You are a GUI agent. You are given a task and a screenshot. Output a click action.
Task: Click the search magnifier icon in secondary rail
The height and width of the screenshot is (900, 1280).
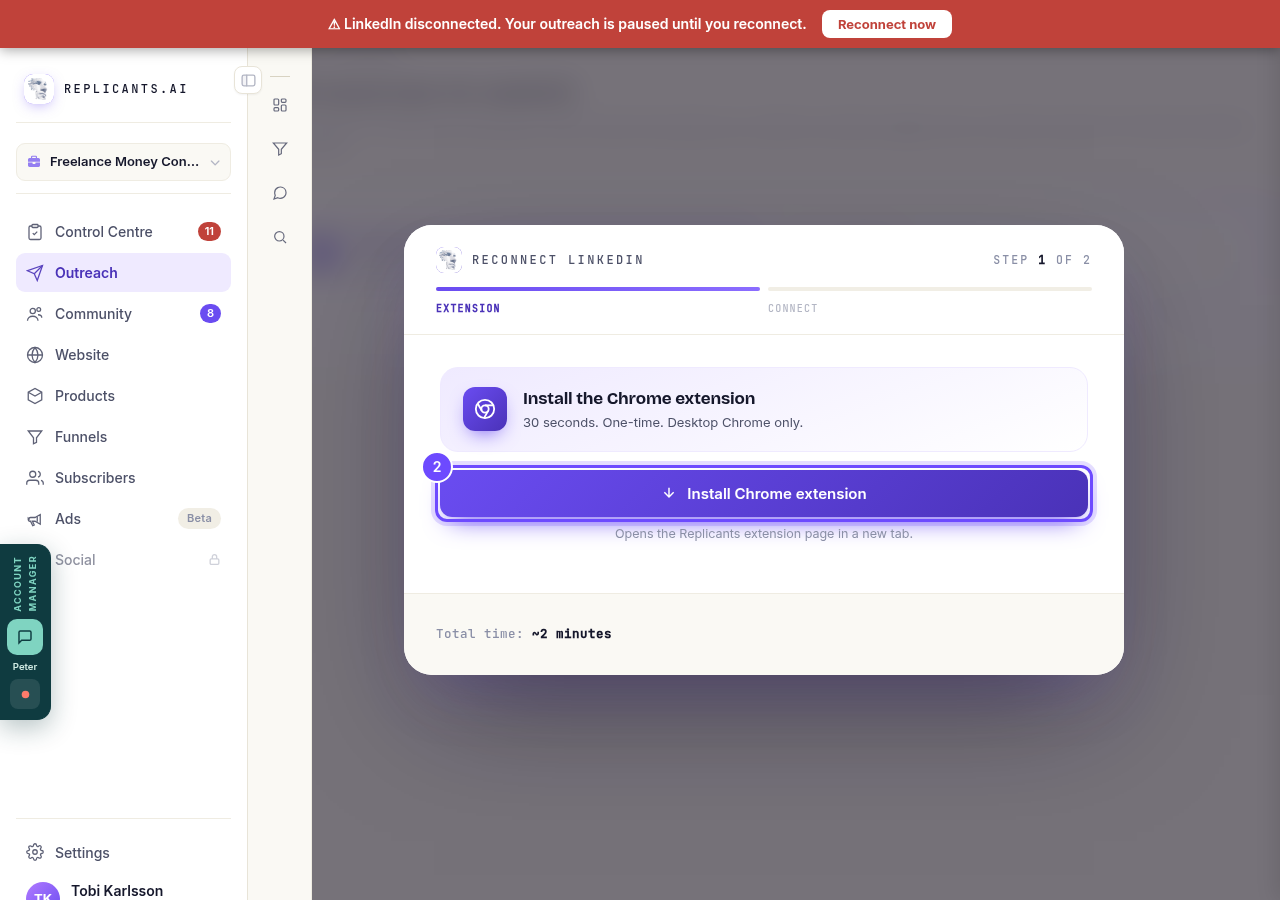280,237
